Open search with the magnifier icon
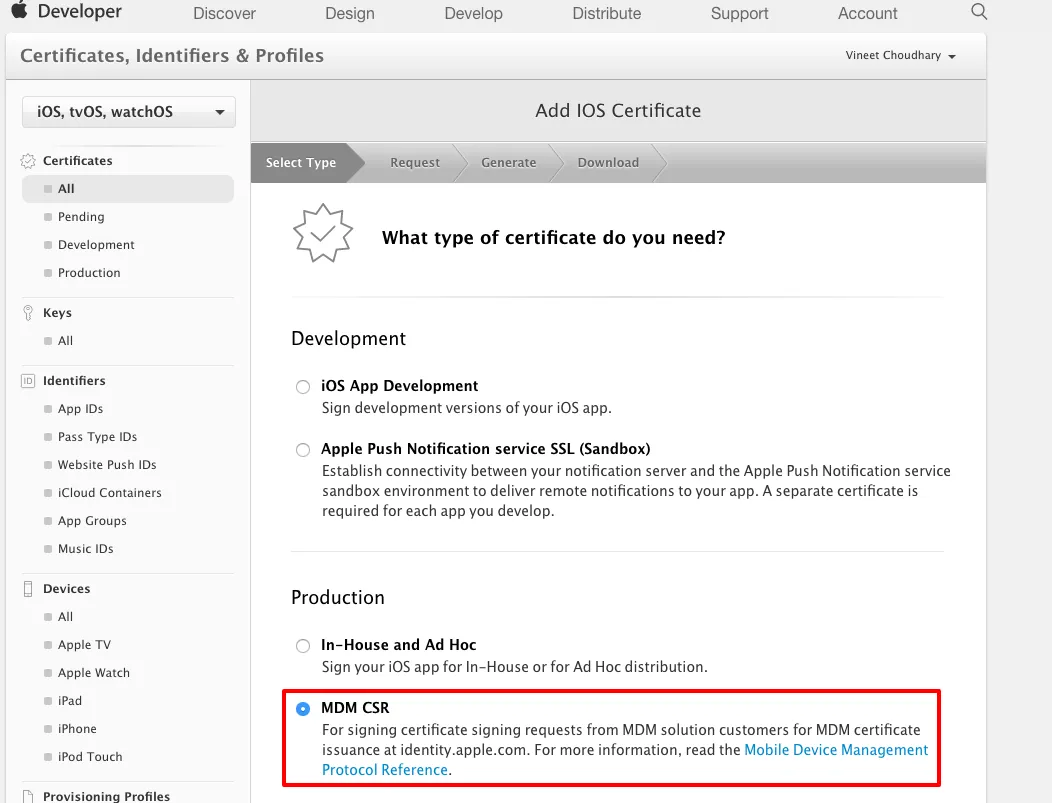This screenshot has width=1052, height=803. coord(979,12)
